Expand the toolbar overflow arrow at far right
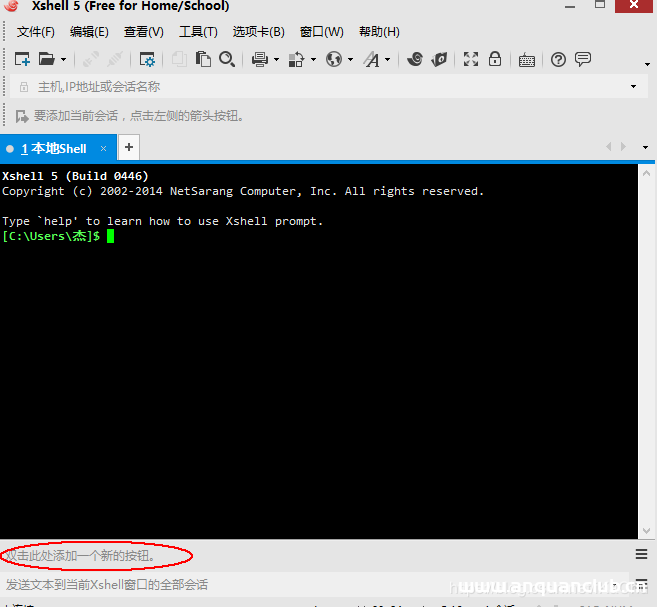Screen dimensions: 657x607 click(647, 64)
